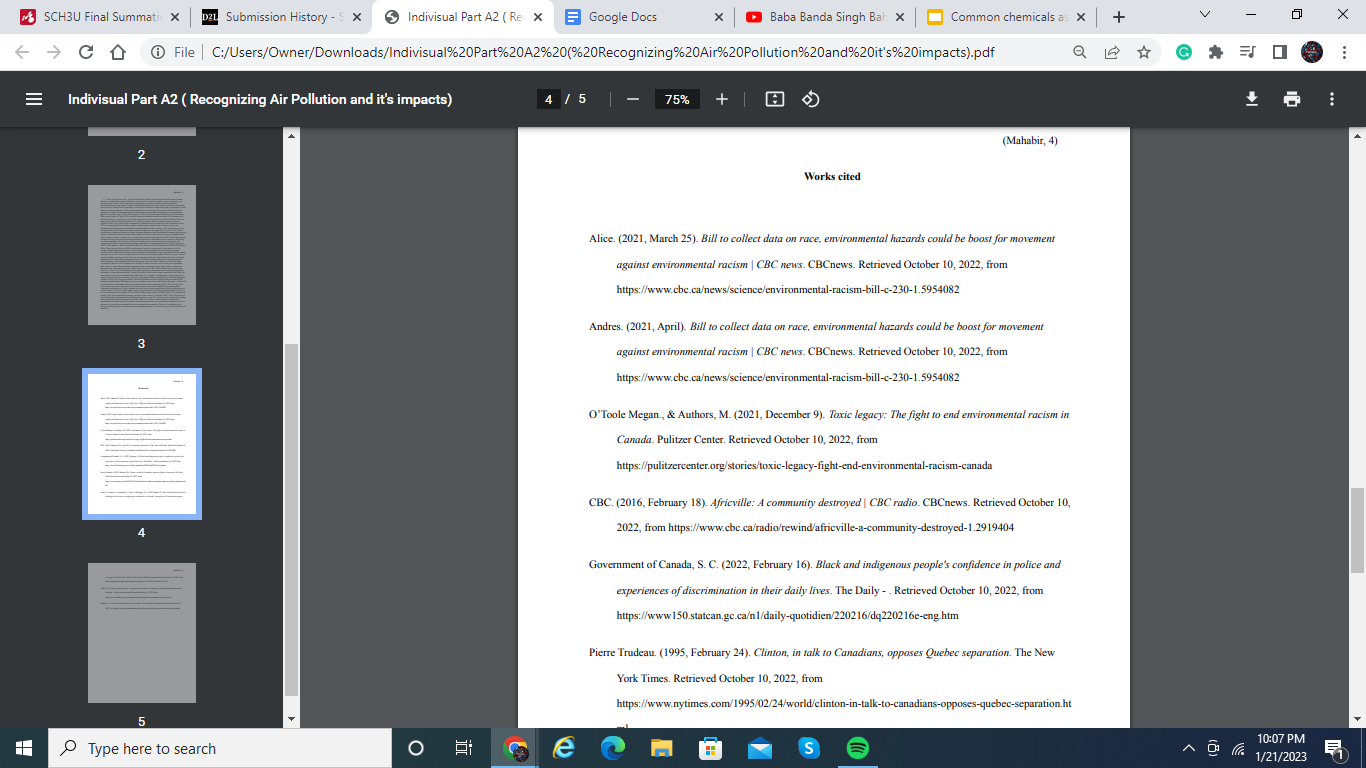1366x768 pixels.
Task: Print the PDF document
Action: tap(1292, 99)
